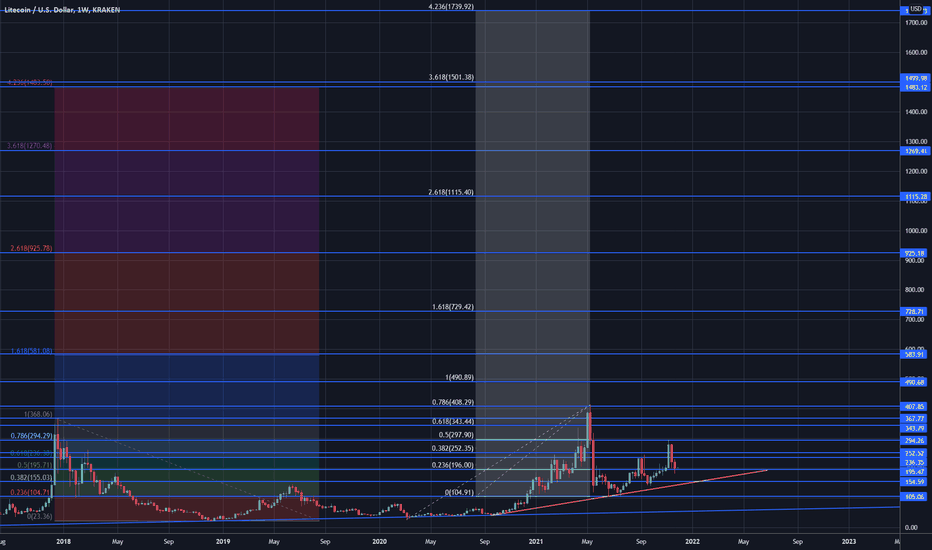Click the 4.236(1483.56) label on left Fibonacci
This screenshot has width=932, height=550.
click(30, 83)
